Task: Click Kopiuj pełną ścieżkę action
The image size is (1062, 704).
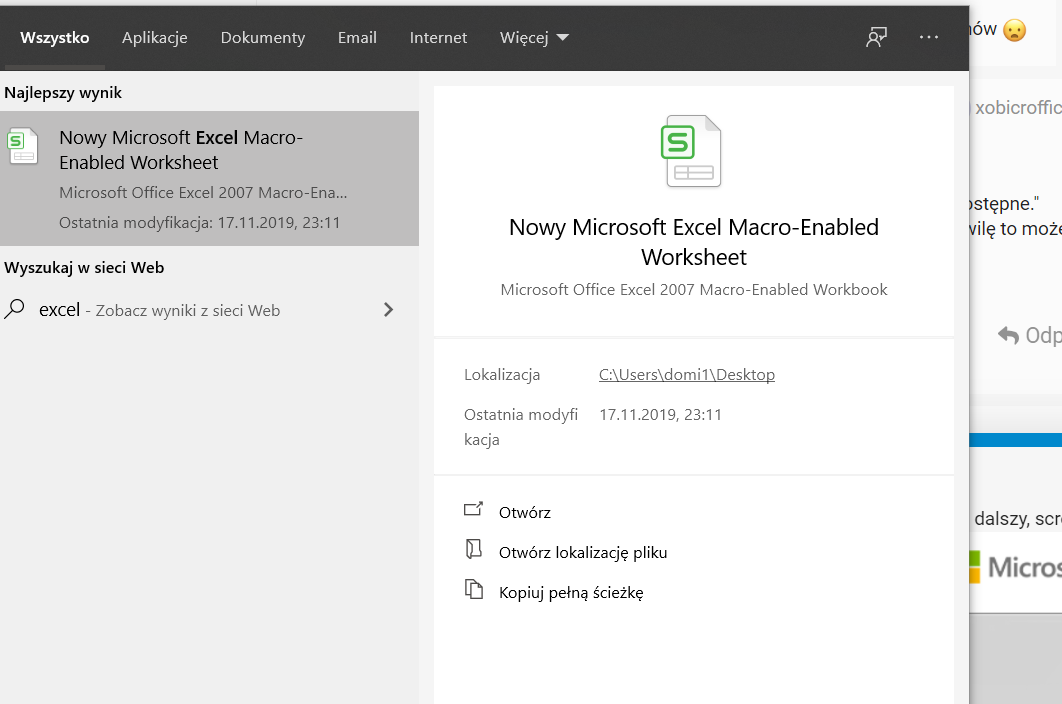Action: click(571, 592)
